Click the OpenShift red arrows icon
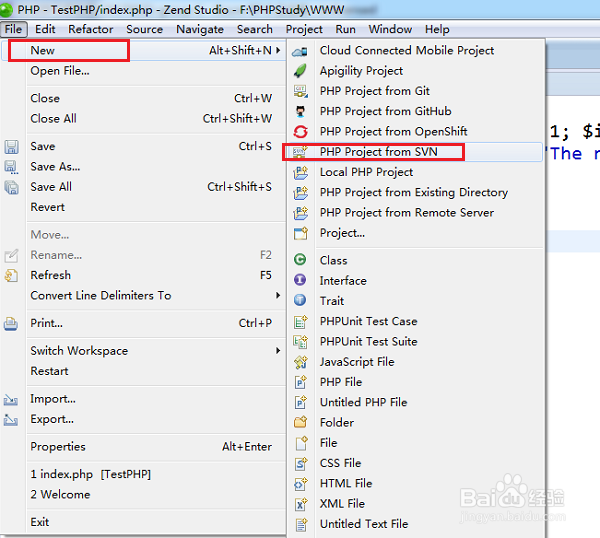Viewport: 600px width, 538px height. point(300,132)
